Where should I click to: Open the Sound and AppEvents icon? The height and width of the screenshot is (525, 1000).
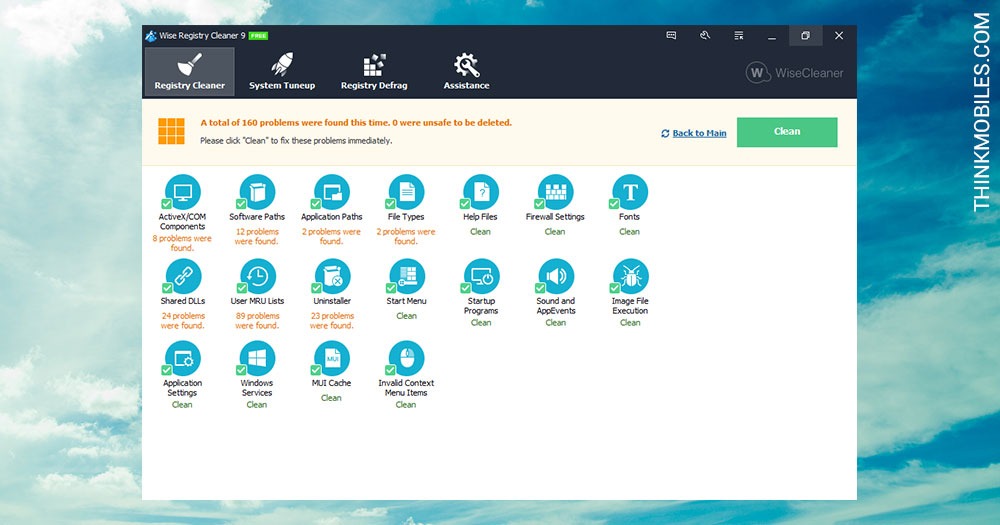point(557,276)
